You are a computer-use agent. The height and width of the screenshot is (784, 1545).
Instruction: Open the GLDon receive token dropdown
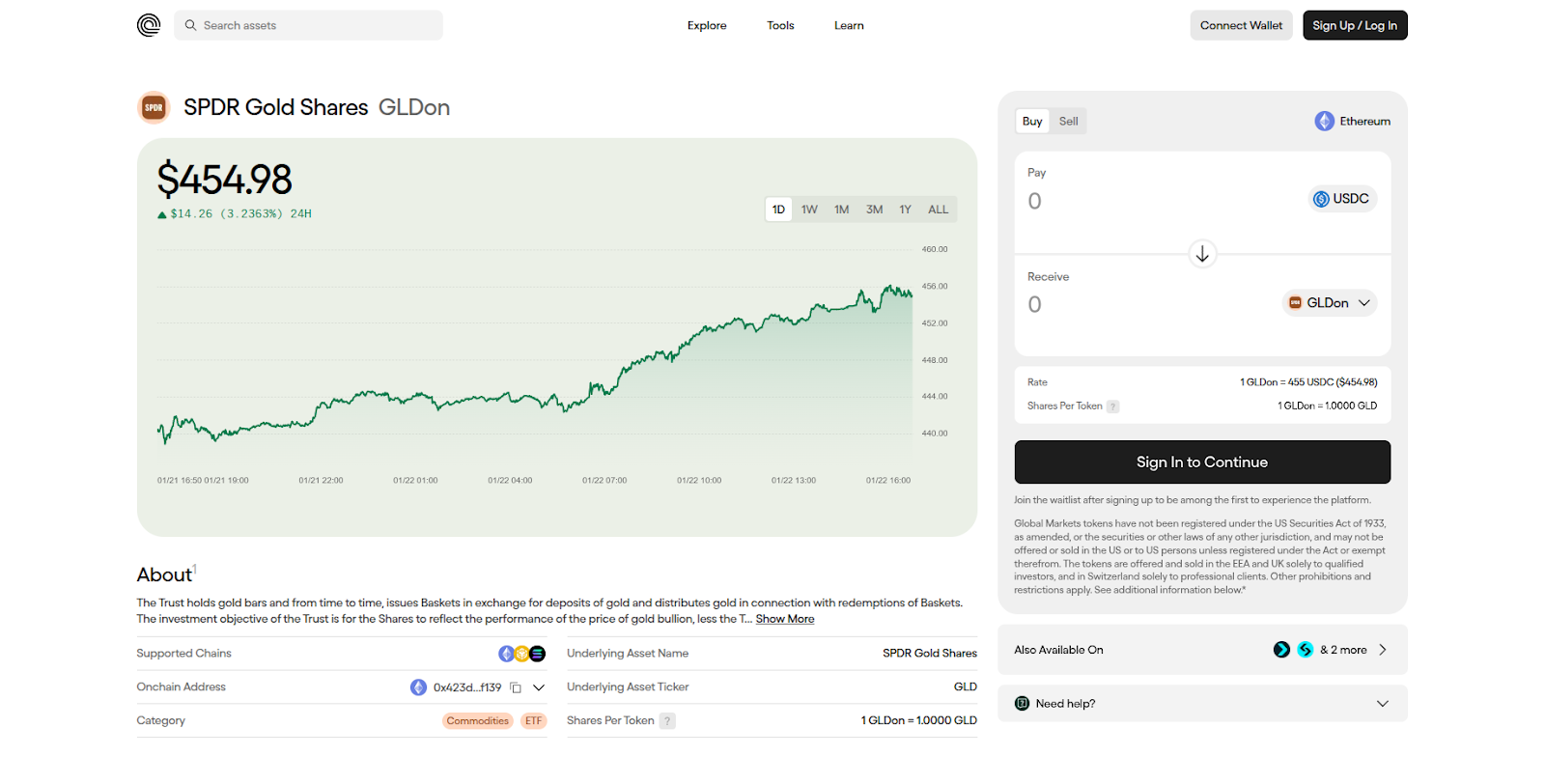1330,303
